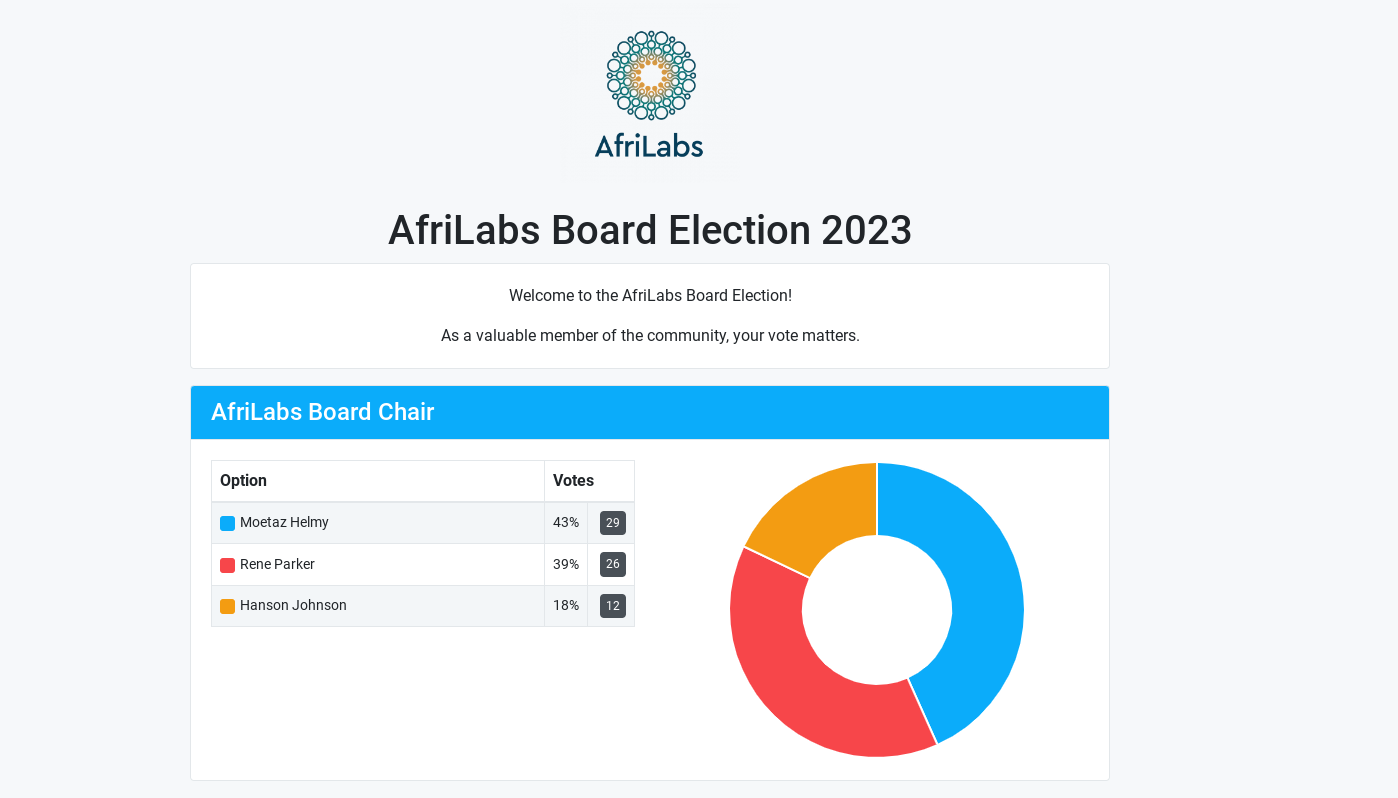The width and height of the screenshot is (1398, 798).
Task: Click the AfriLabs logo image
Action: (x=651, y=94)
